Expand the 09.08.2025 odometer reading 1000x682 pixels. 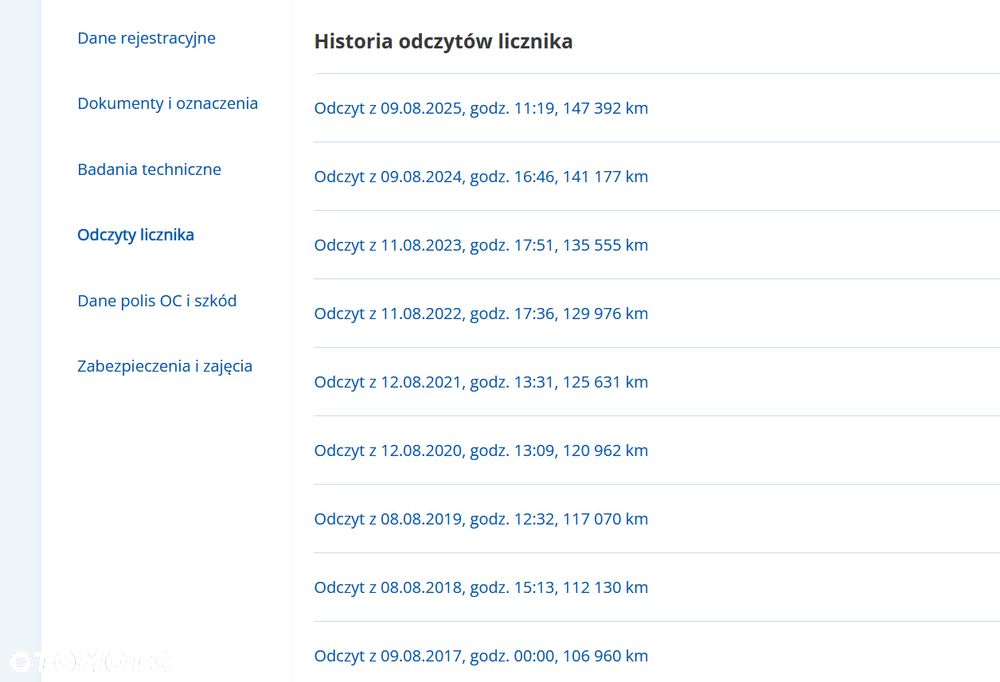click(x=481, y=108)
